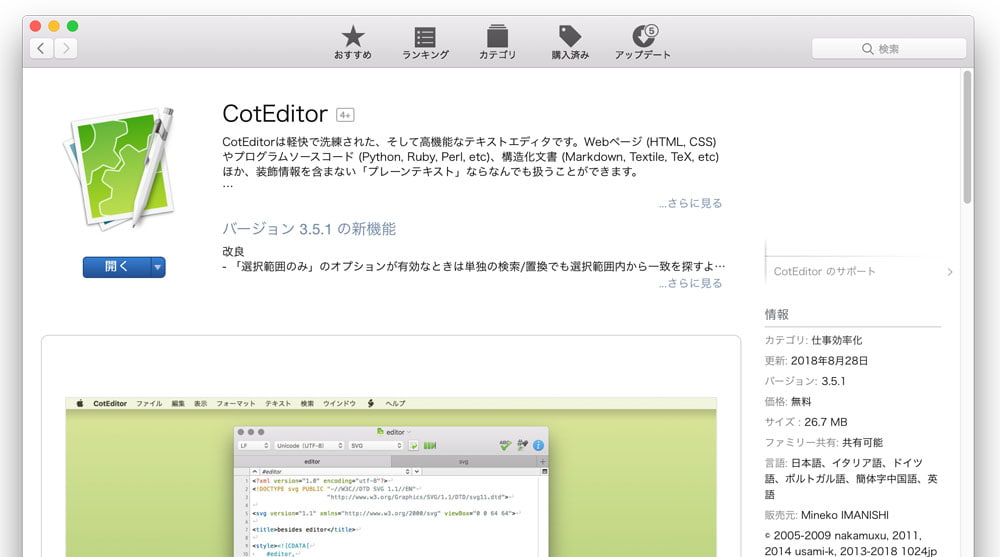Click the 開く open button
The width and height of the screenshot is (1000, 557).
(116, 267)
